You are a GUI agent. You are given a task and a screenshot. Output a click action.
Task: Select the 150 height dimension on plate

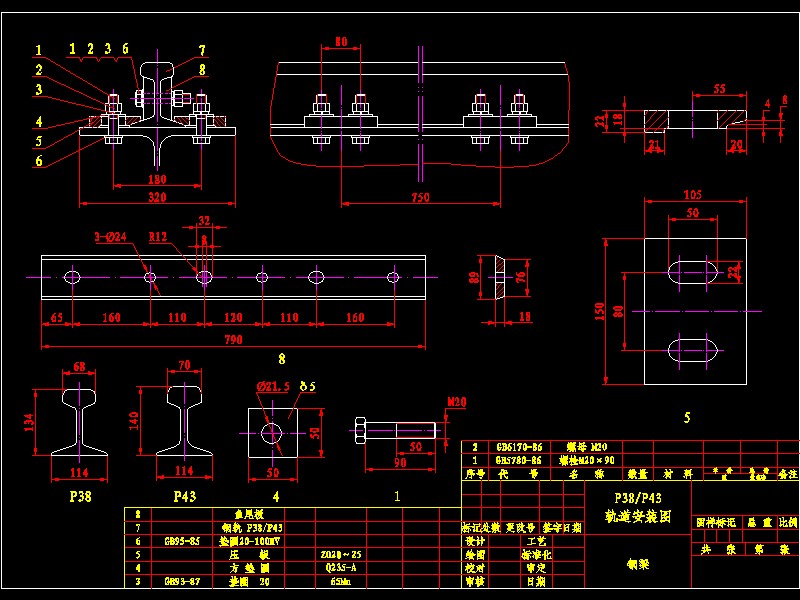tap(601, 312)
